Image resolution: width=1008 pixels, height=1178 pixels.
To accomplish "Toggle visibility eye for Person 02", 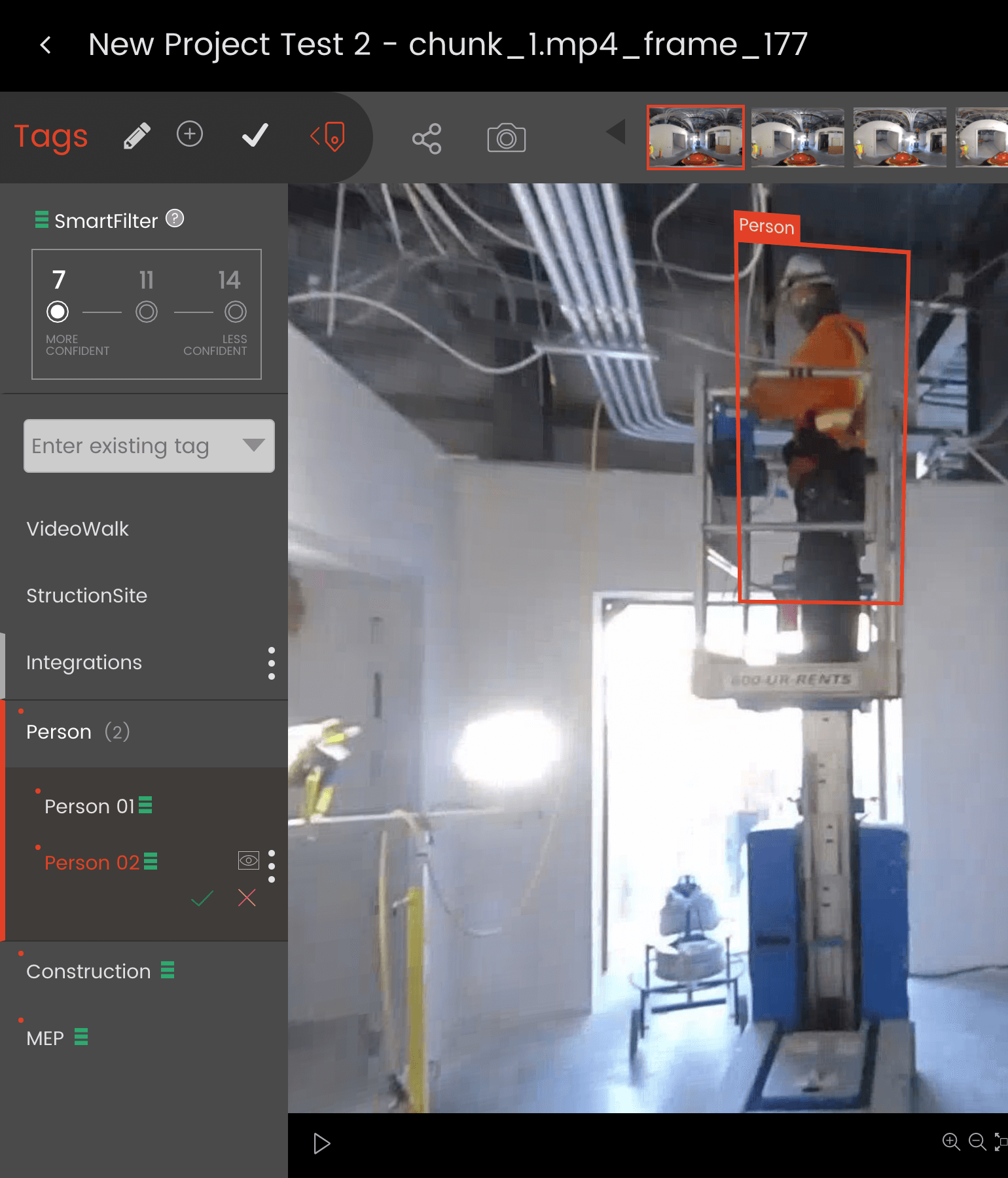I will click(249, 860).
